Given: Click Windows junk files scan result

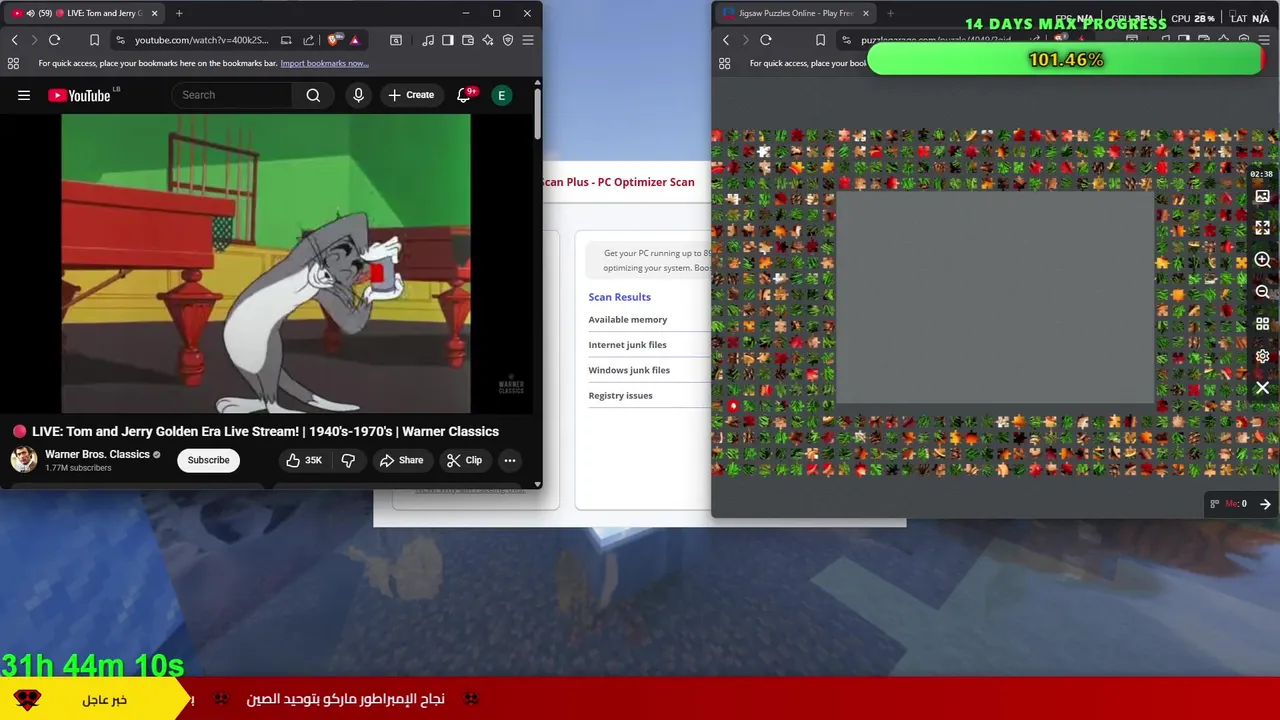Looking at the screenshot, I should point(629,370).
